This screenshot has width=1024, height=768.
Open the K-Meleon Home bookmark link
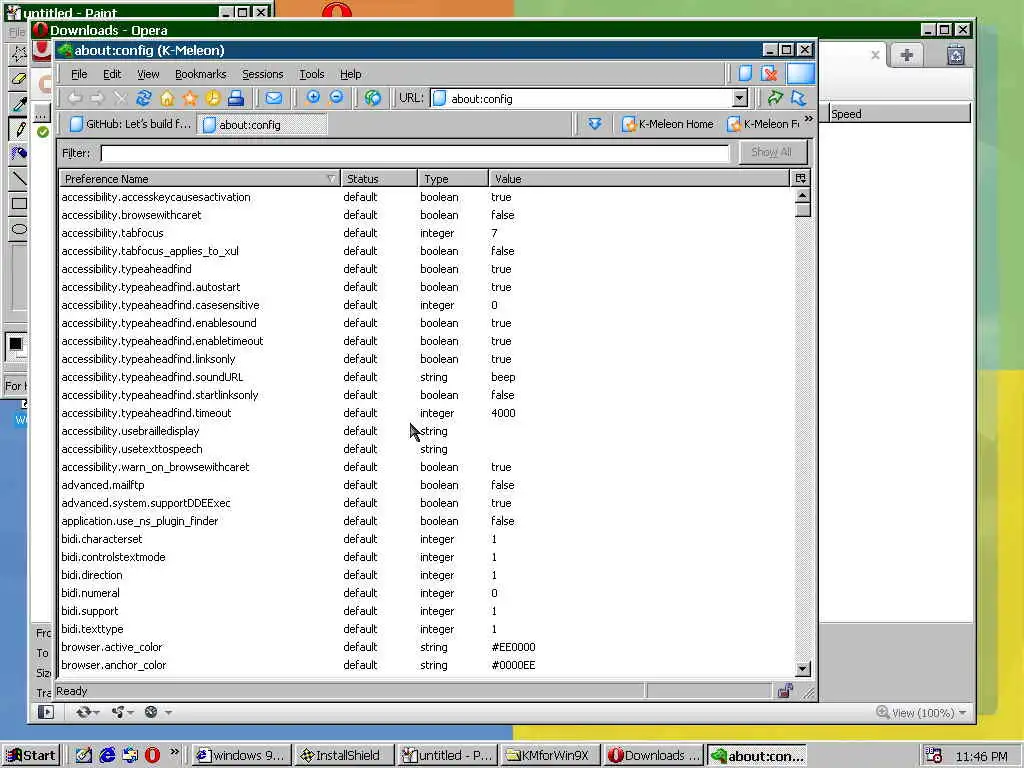point(667,124)
